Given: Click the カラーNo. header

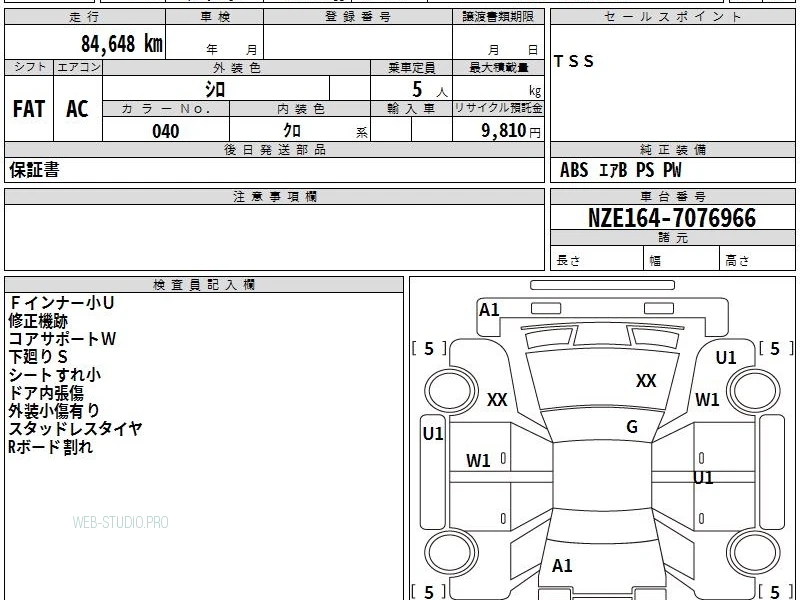Looking at the screenshot, I should (166, 109).
